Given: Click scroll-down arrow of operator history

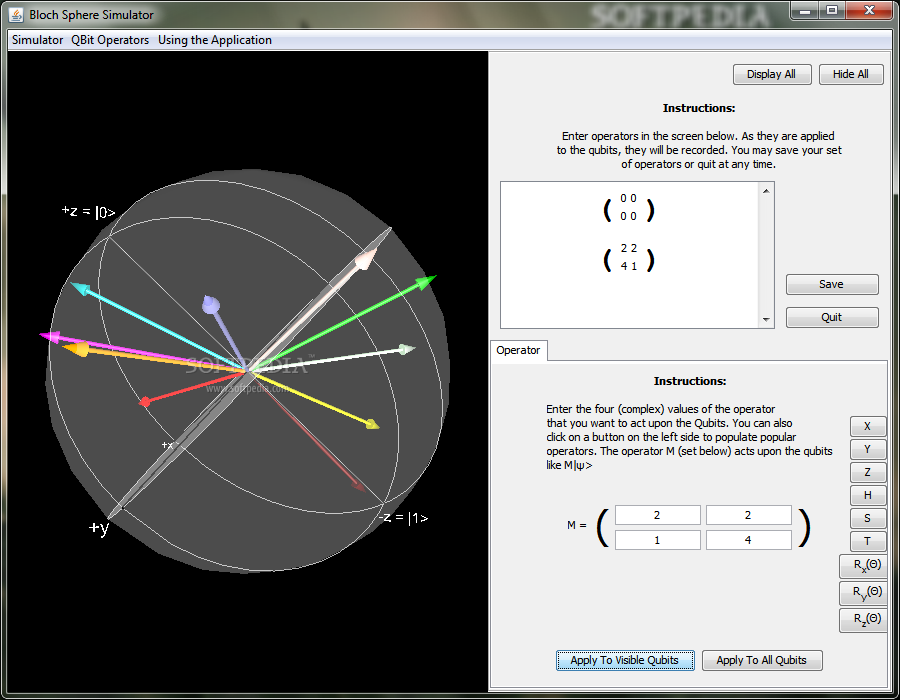Looking at the screenshot, I should click(766, 320).
